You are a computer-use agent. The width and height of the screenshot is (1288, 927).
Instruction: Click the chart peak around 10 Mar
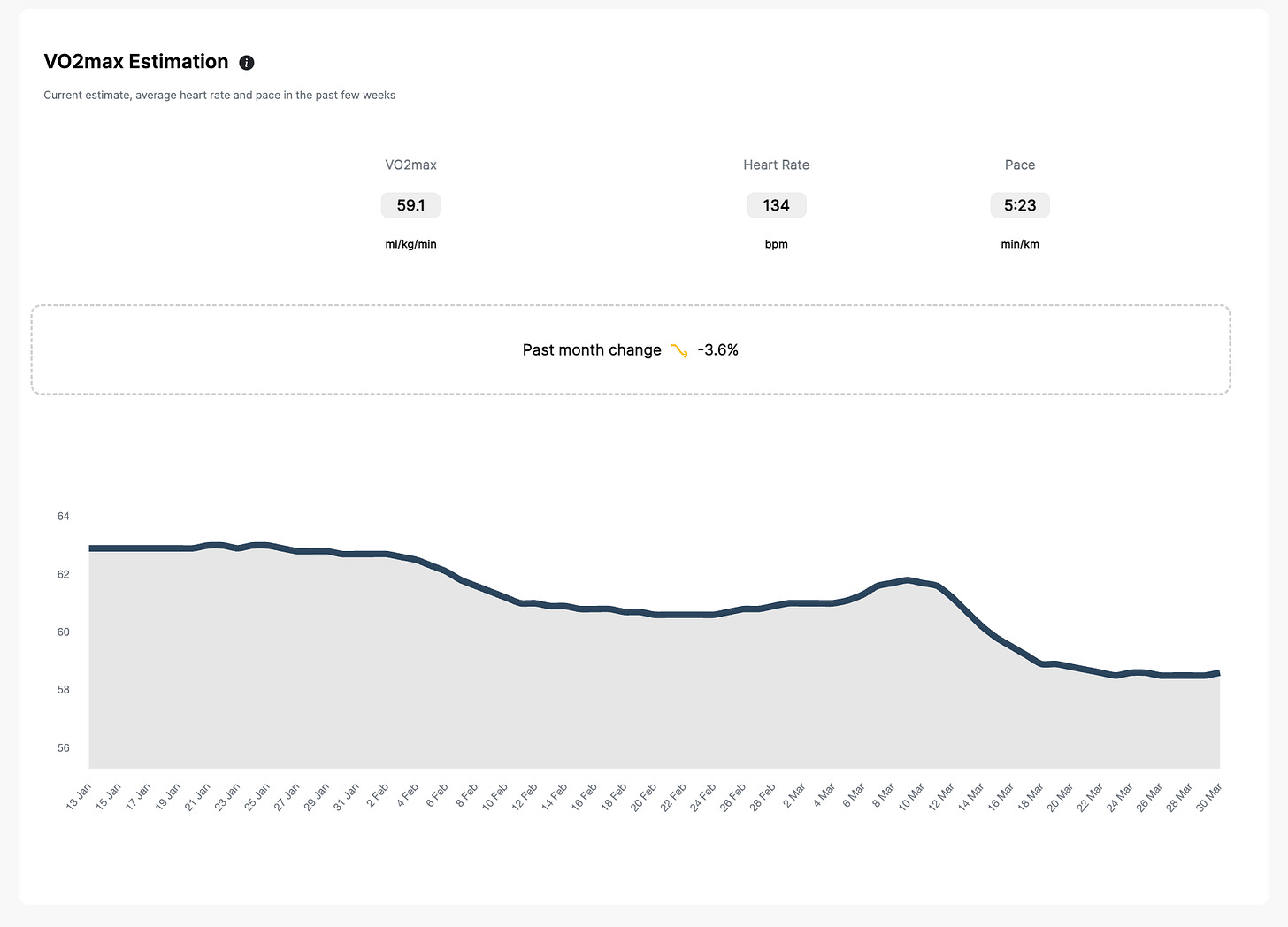907,582
